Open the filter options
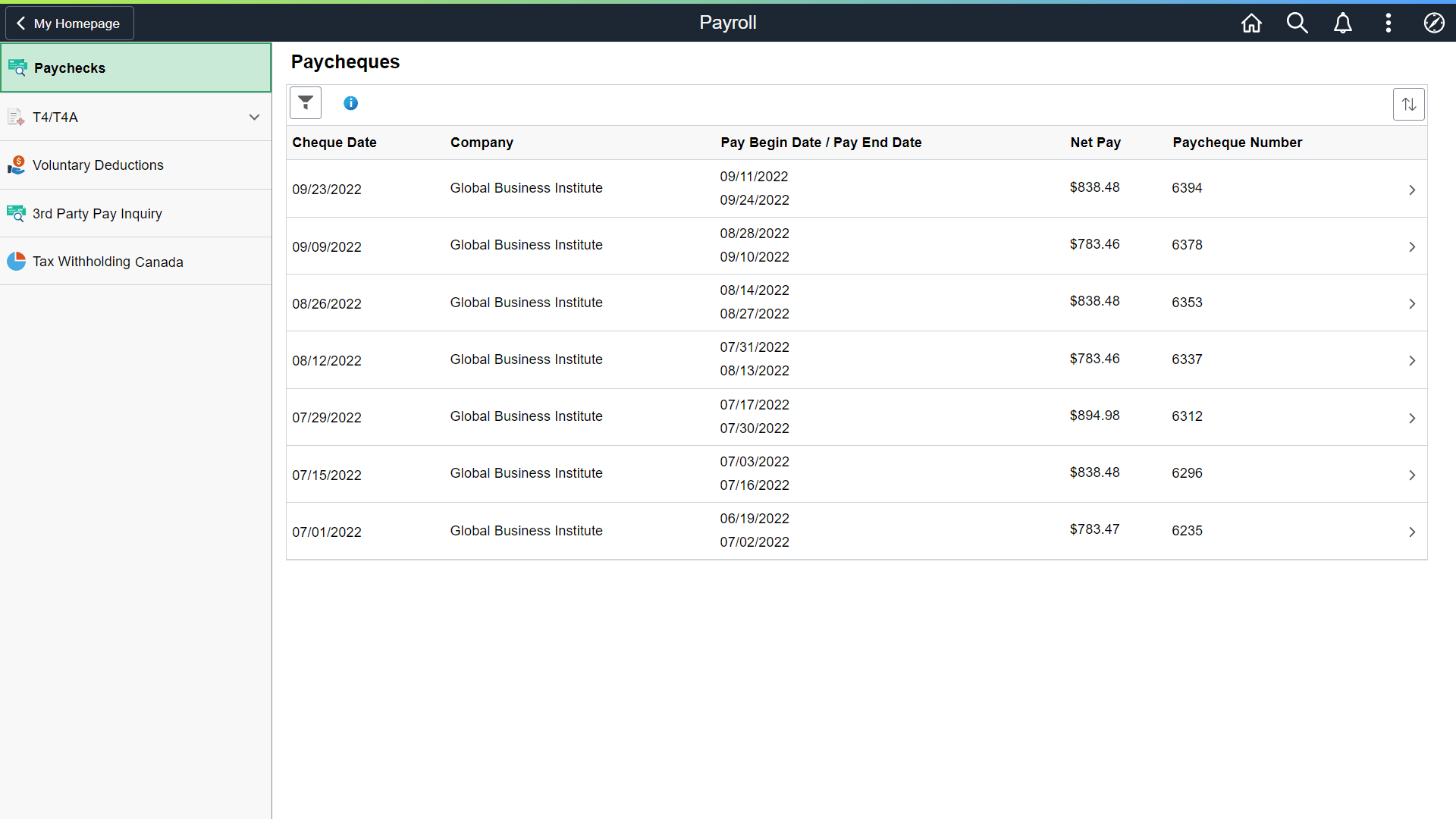Viewport: 1456px width, 819px height. [x=306, y=102]
